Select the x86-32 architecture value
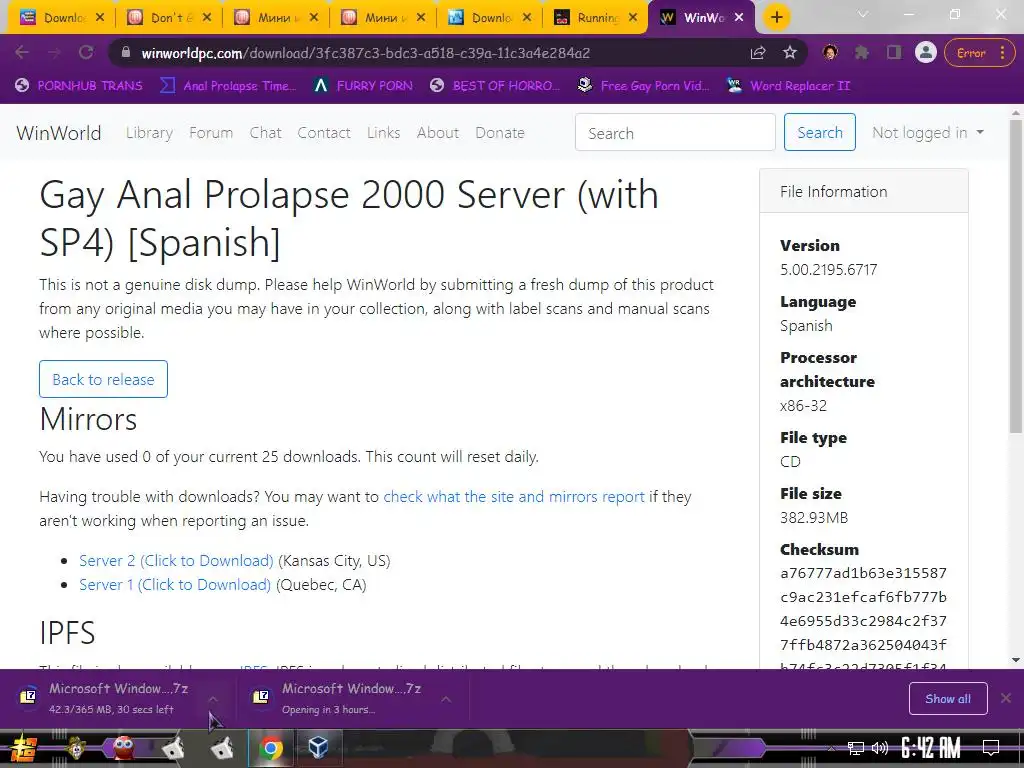The image size is (1024, 768). pyautogui.click(x=803, y=406)
